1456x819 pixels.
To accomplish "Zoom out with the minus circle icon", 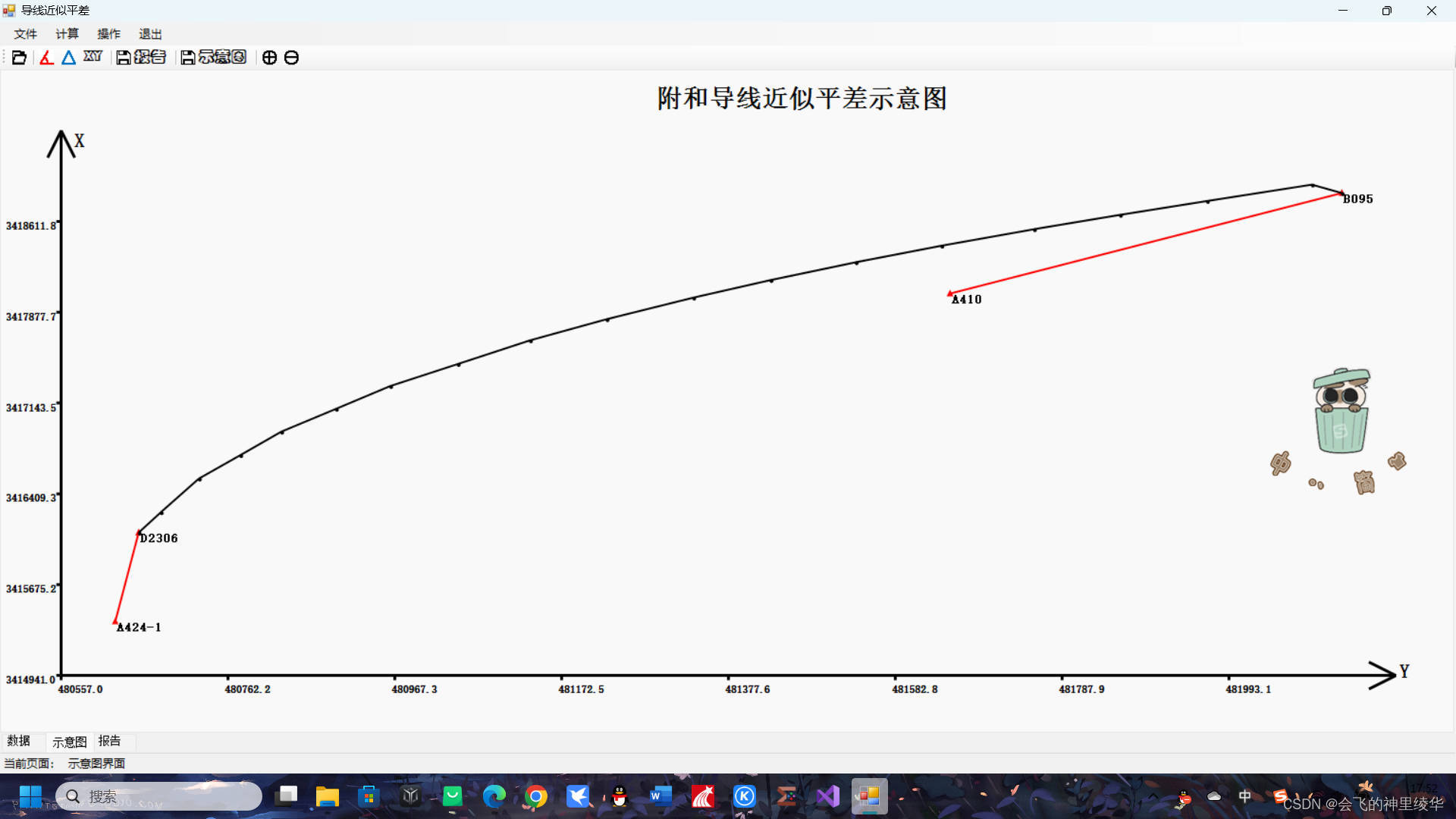I will (291, 58).
